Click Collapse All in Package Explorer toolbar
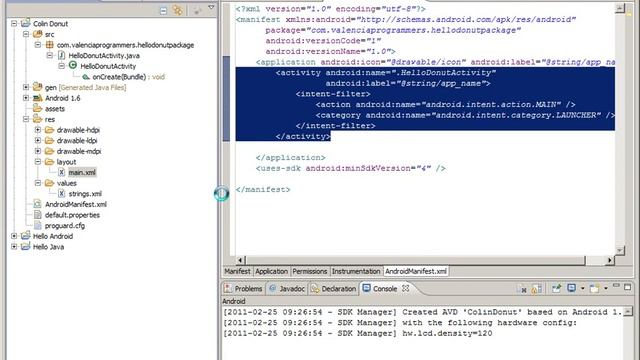 point(163,11)
